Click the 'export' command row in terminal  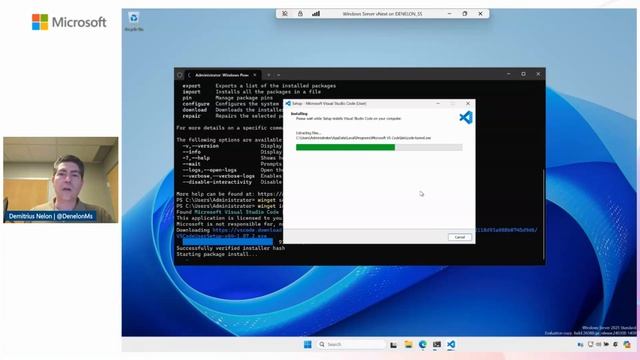click(259, 86)
